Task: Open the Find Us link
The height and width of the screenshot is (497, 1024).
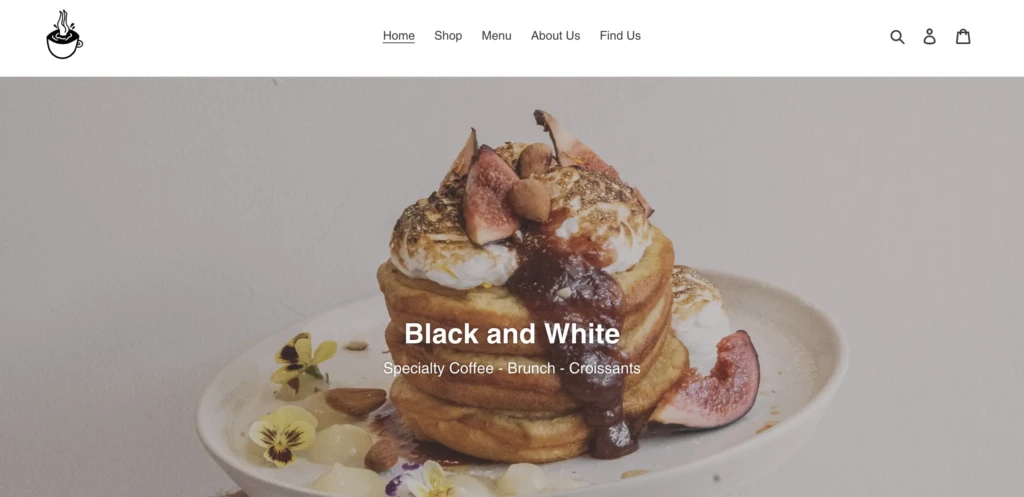Action: pos(620,35)
